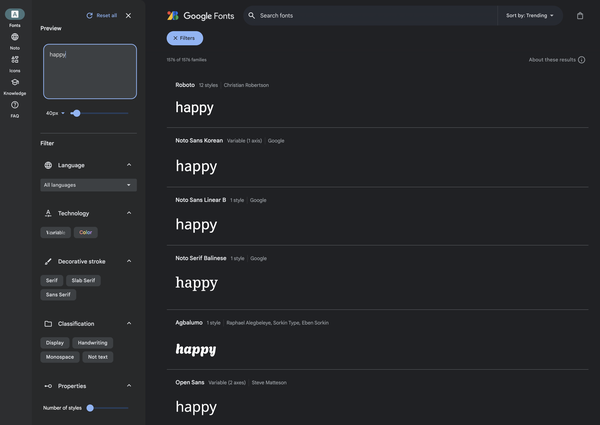600x425 pixels.
Task: Toggle the Color technology chip
Action: (86, 232)
